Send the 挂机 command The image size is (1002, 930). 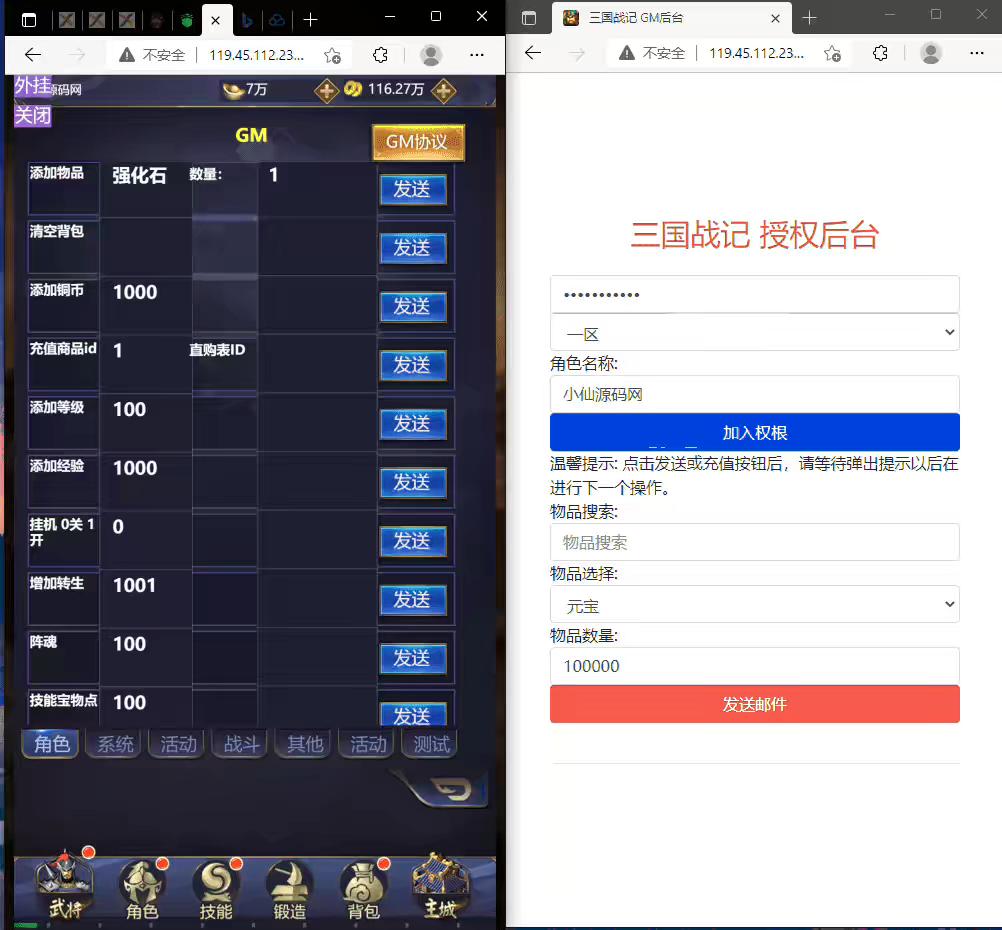tap(413, 541)
